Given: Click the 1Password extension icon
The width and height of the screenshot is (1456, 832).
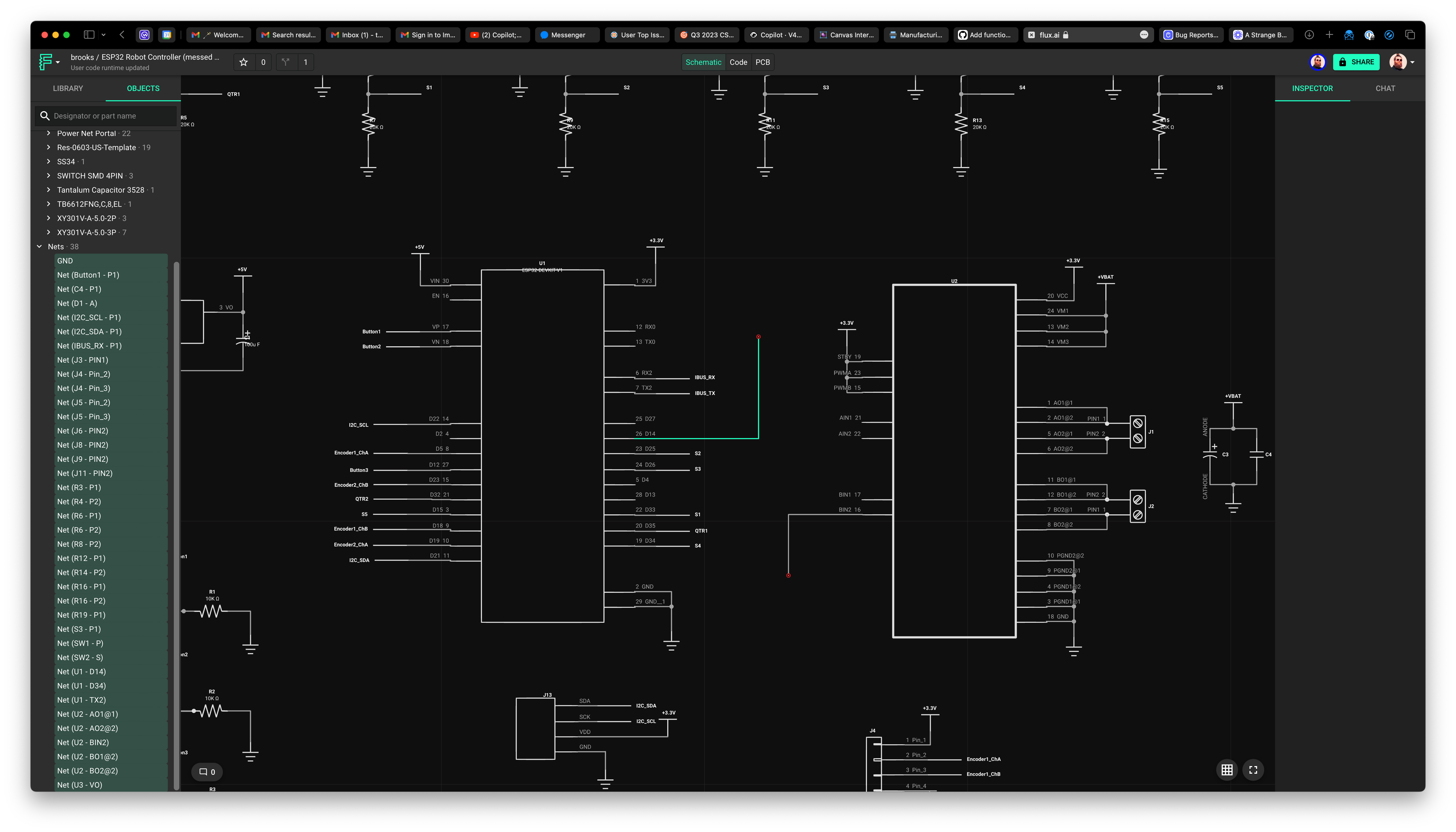Looking at the screenshot, I should tap(1369, 35).
